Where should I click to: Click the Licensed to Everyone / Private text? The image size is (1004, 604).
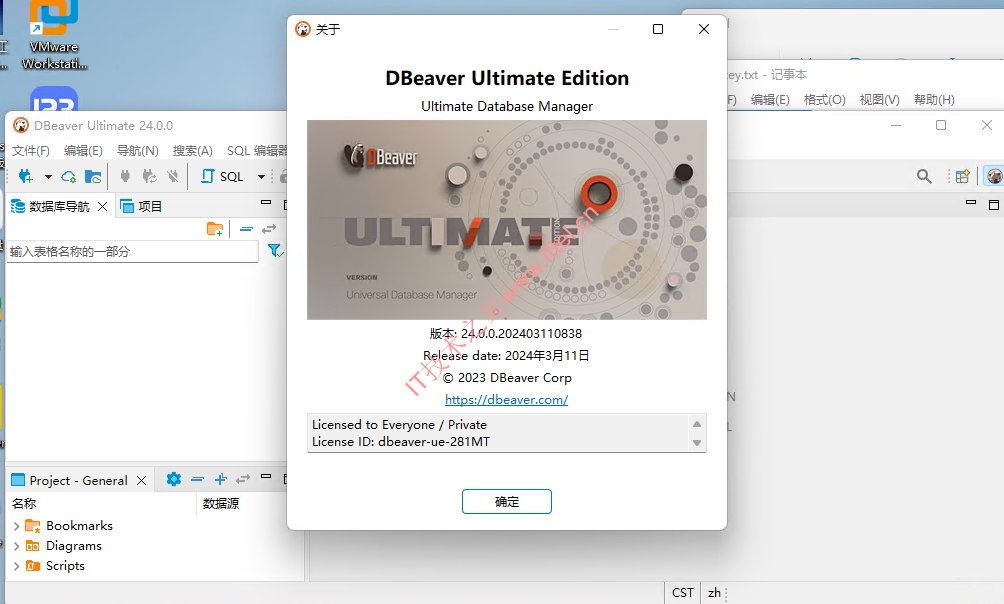pyautogui.click(x=400, y=425)
